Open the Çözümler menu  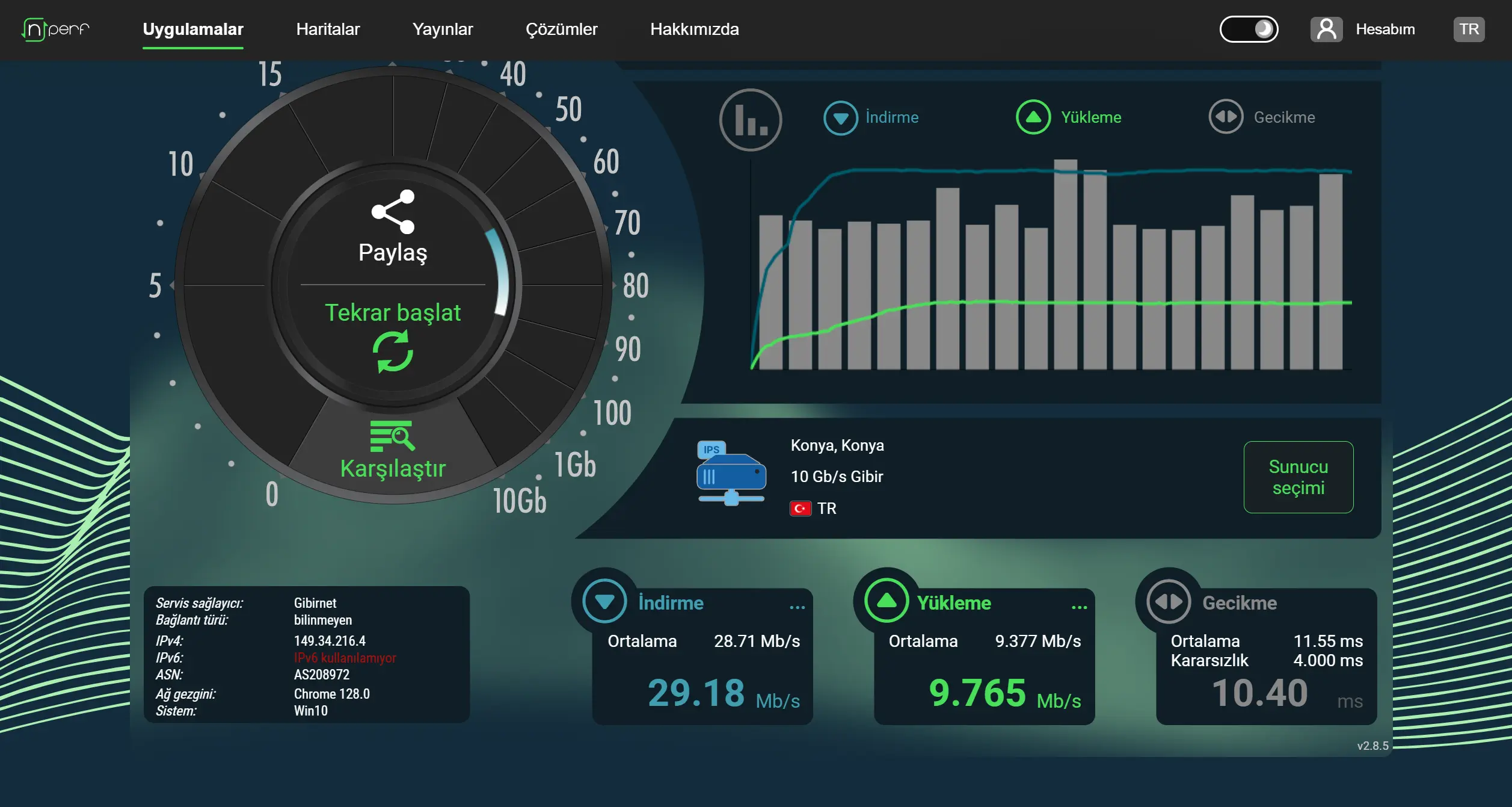point(561,29)
